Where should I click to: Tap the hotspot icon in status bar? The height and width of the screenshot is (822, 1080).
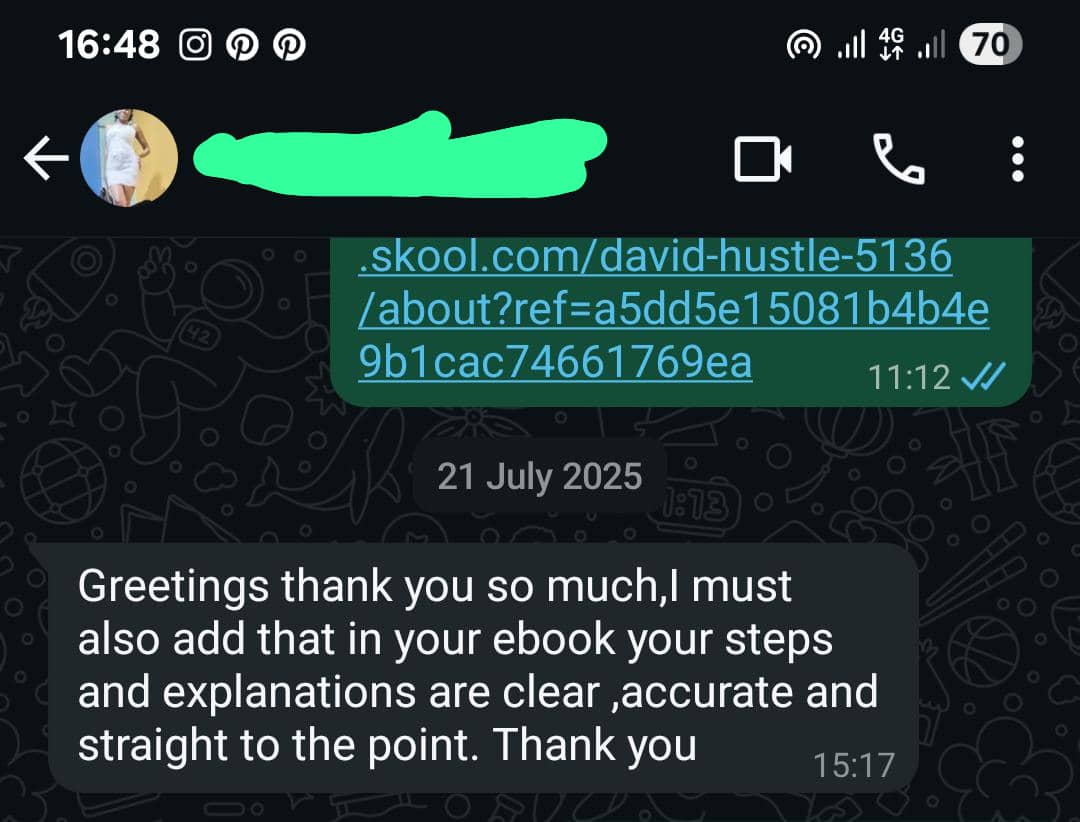tap(803, 45)
